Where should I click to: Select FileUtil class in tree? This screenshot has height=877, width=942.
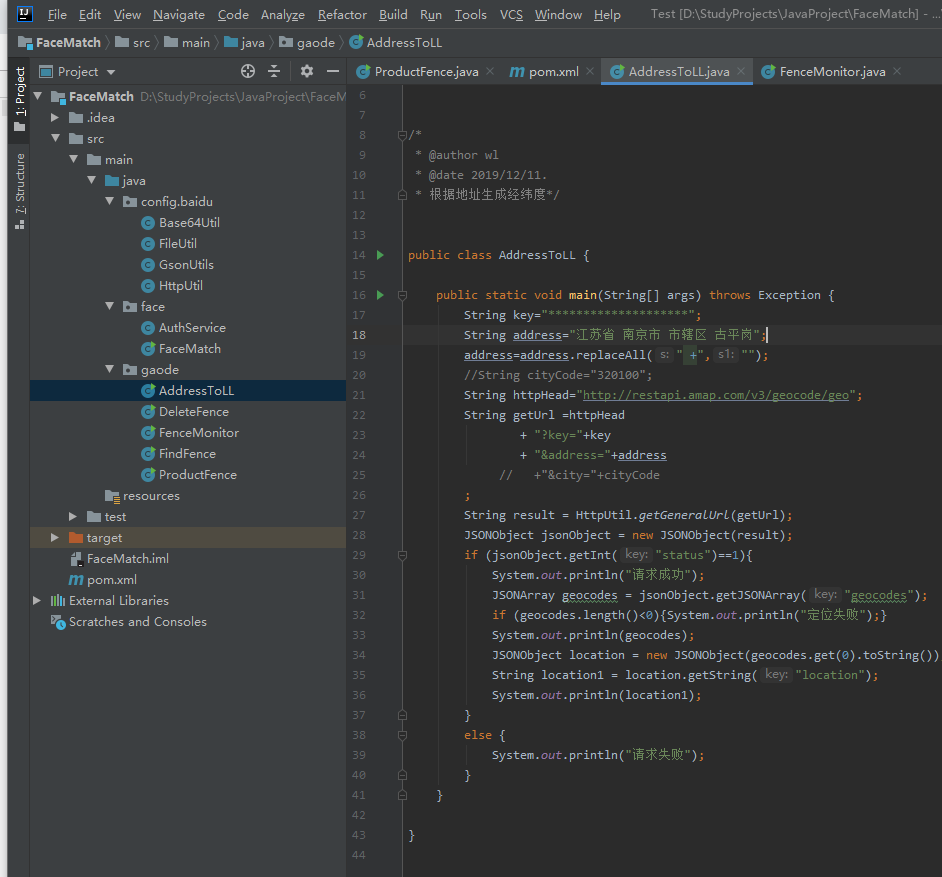[177, 244]
